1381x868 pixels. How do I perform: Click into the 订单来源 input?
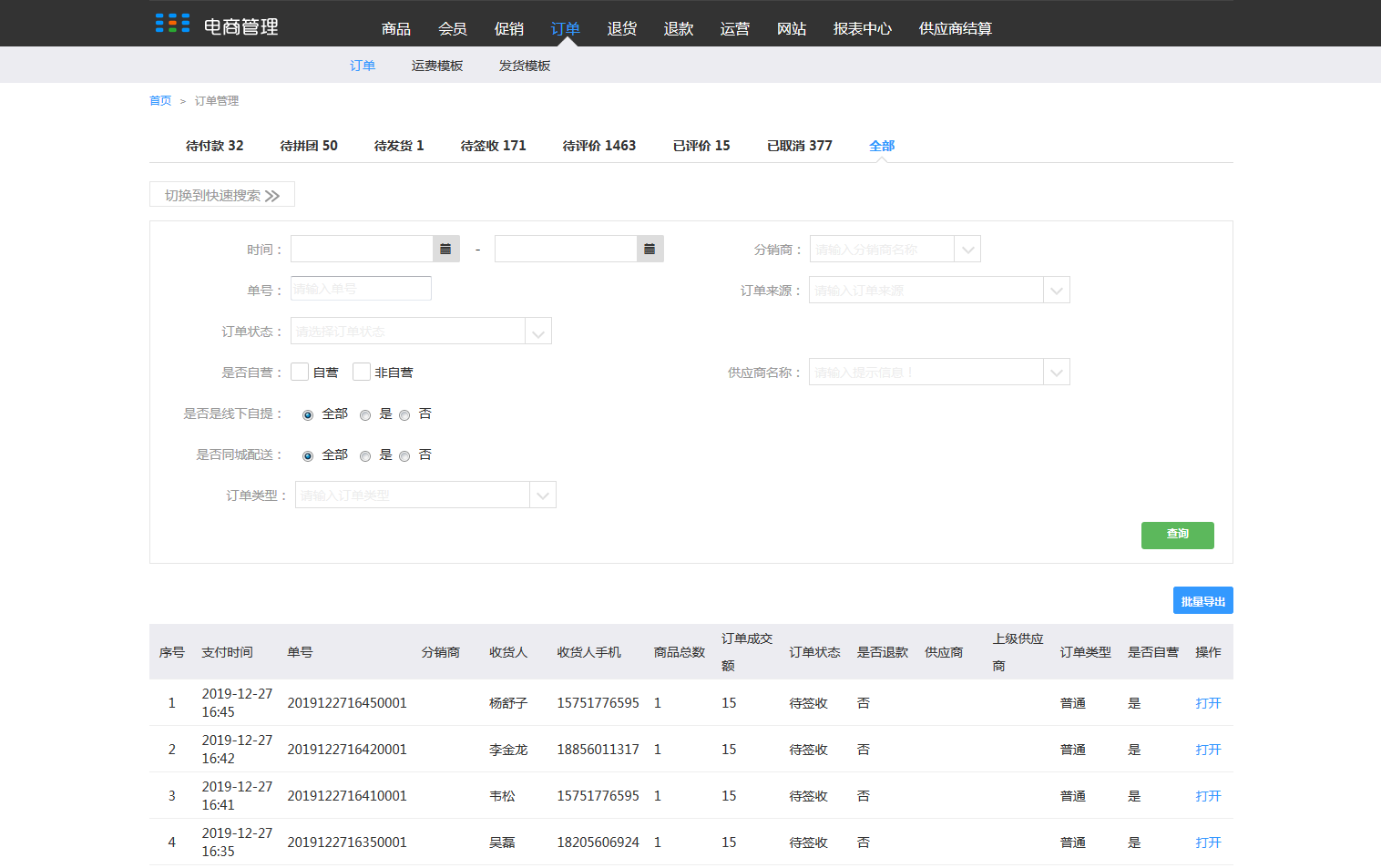pyautogui.click(x=926, y=290)
